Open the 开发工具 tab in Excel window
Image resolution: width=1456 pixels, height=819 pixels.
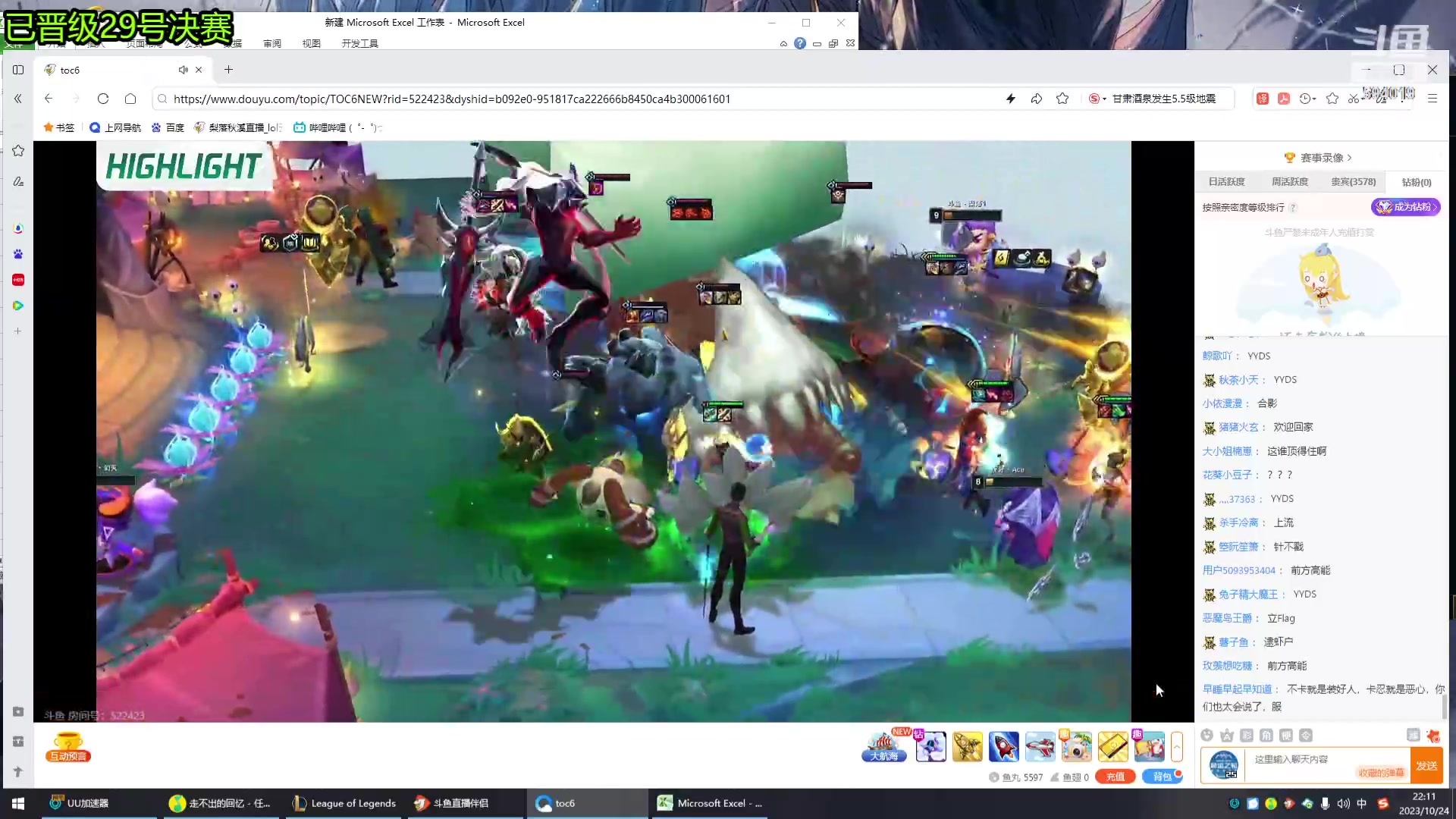(x=359, y=43)
